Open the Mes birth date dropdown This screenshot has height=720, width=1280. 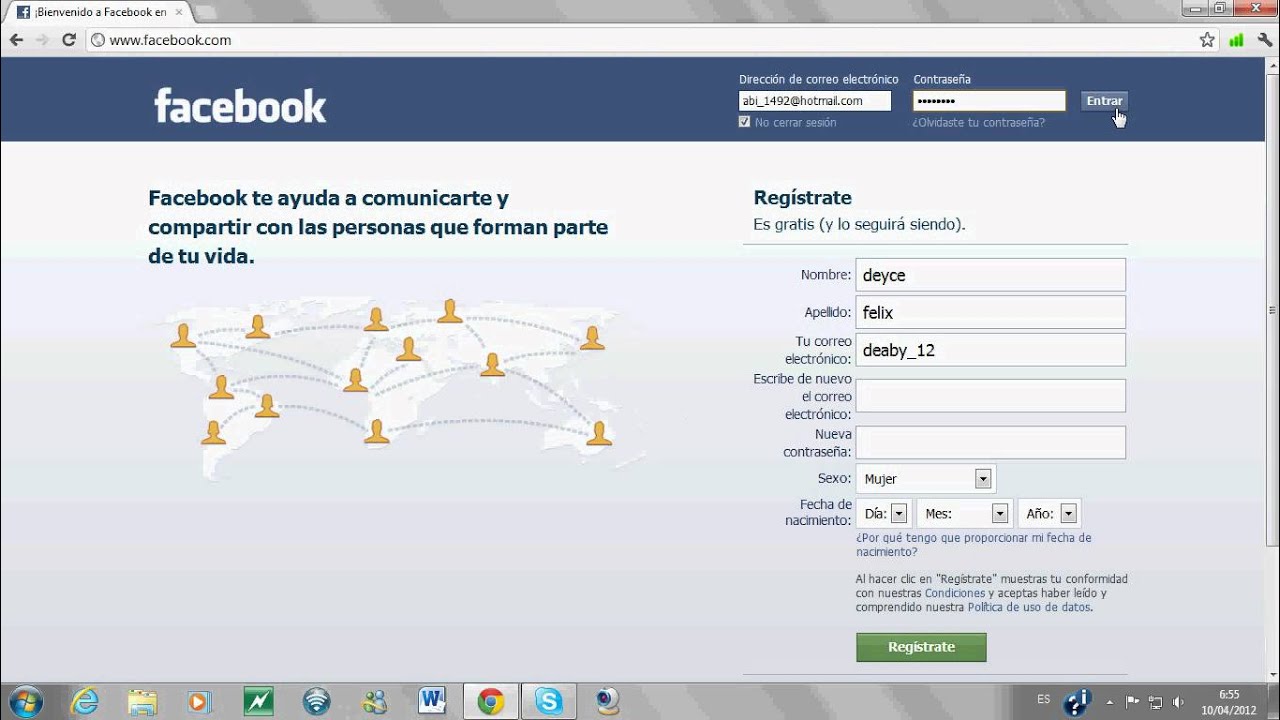(964, 513)
